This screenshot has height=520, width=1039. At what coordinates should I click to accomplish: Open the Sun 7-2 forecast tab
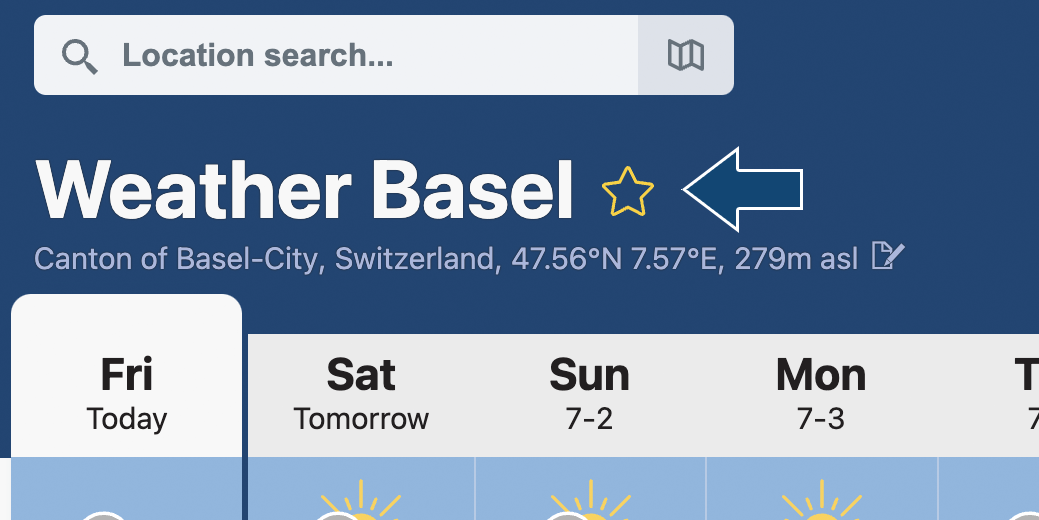589,395
